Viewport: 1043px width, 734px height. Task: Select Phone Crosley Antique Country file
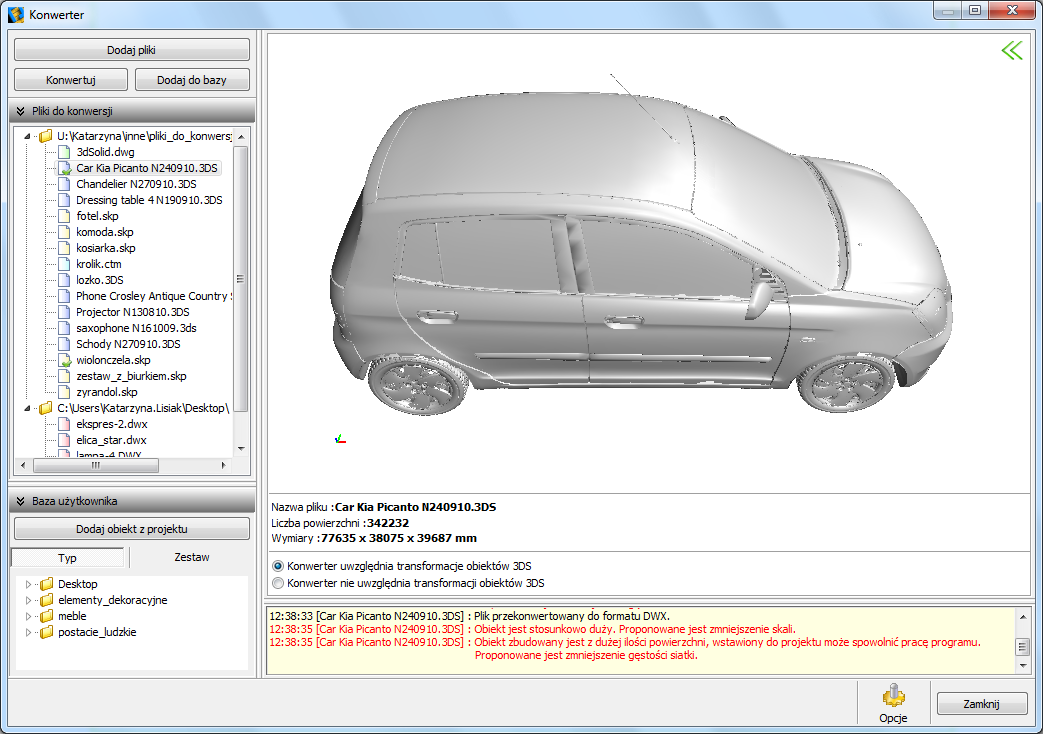tap(153, 296)
